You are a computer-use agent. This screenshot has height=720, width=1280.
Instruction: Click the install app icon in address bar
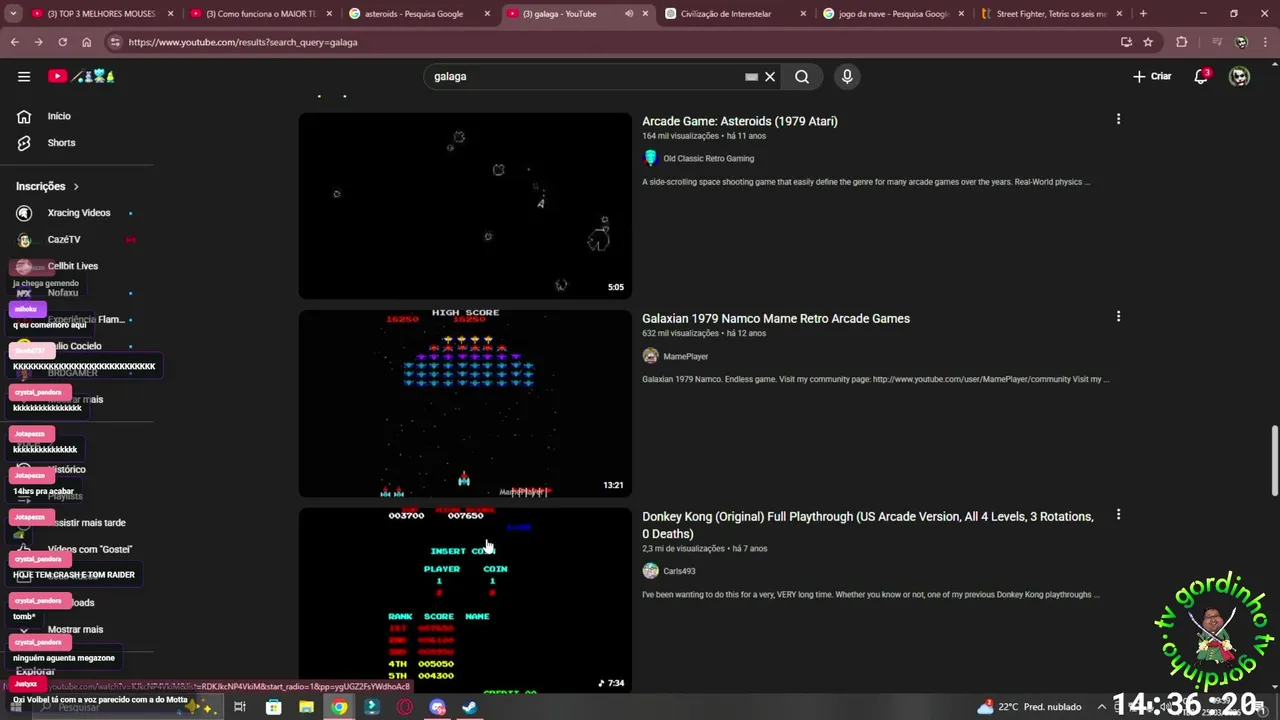pos(1126,42)
